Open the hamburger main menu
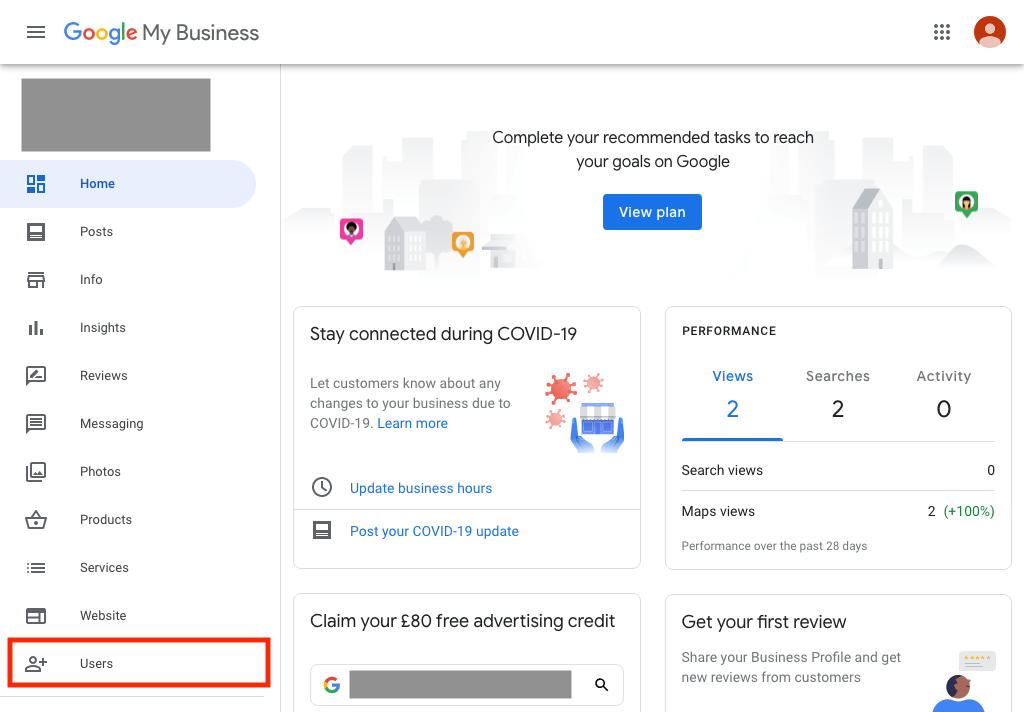The height and width of the screenshot is (712, 1024). (x=36, y=32)
